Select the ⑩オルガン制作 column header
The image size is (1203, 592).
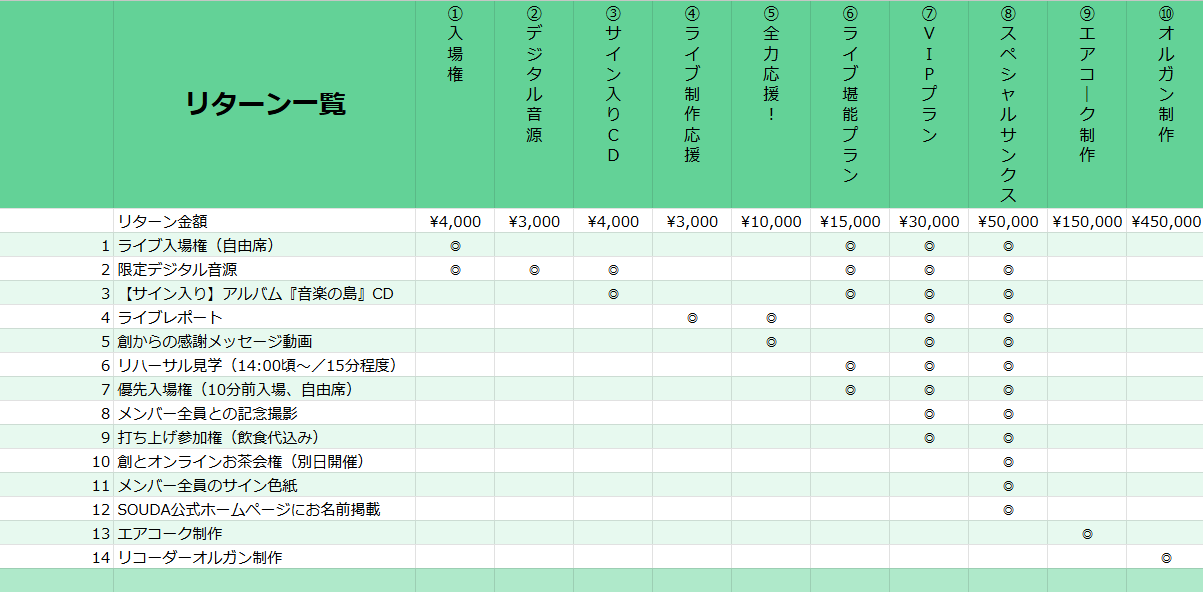tap(1166, 100)
